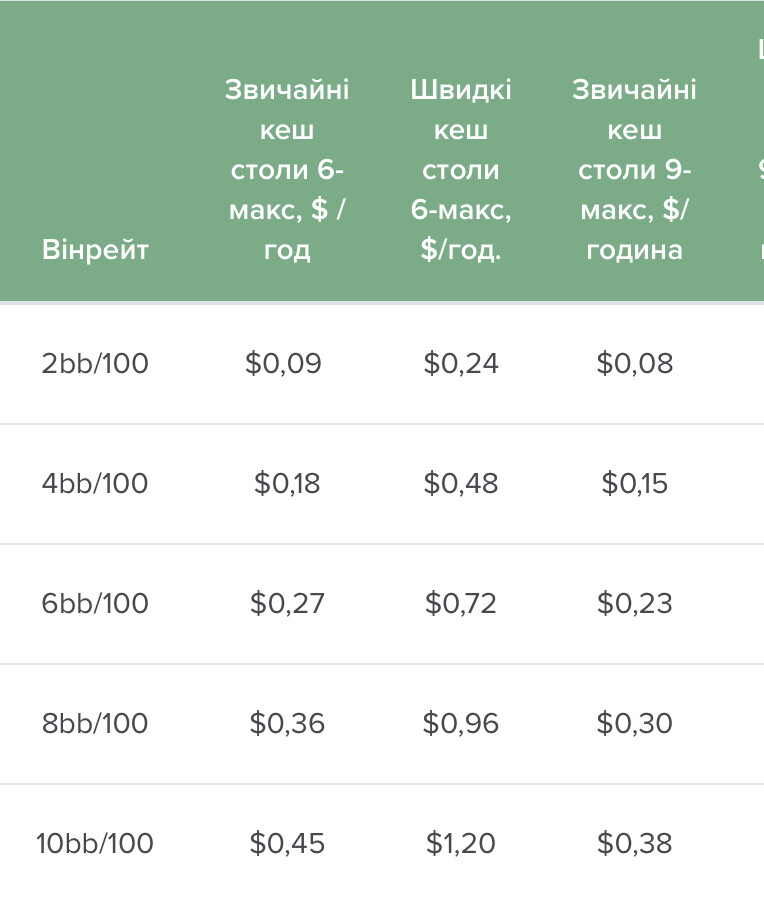Click the Вінрейт column header
Image resolution: width=764 pixels, height=897 pixels.
tap(95, 250)
